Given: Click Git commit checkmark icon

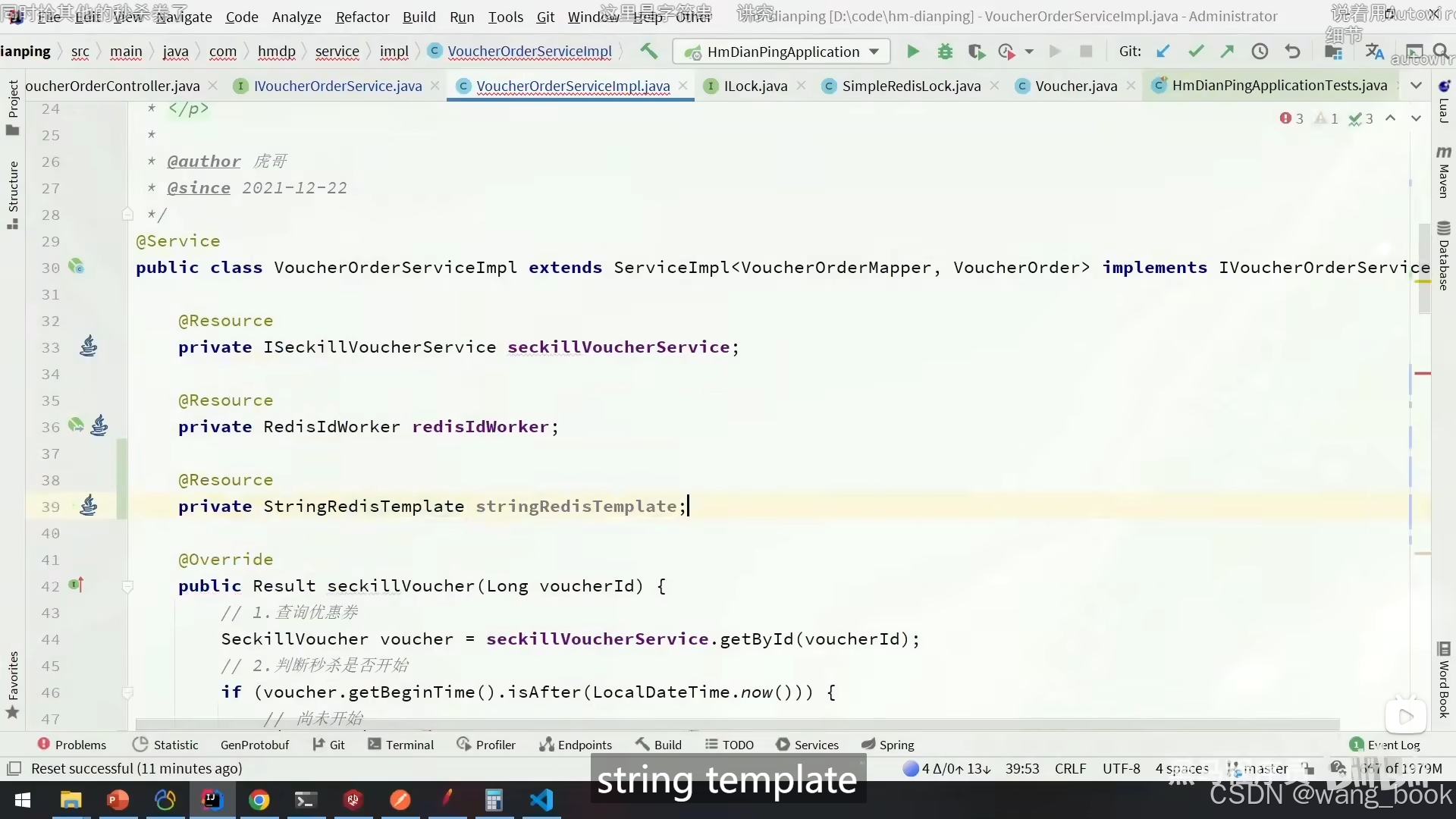Looking at the screenshot, I should click(x=1196, y=52).
